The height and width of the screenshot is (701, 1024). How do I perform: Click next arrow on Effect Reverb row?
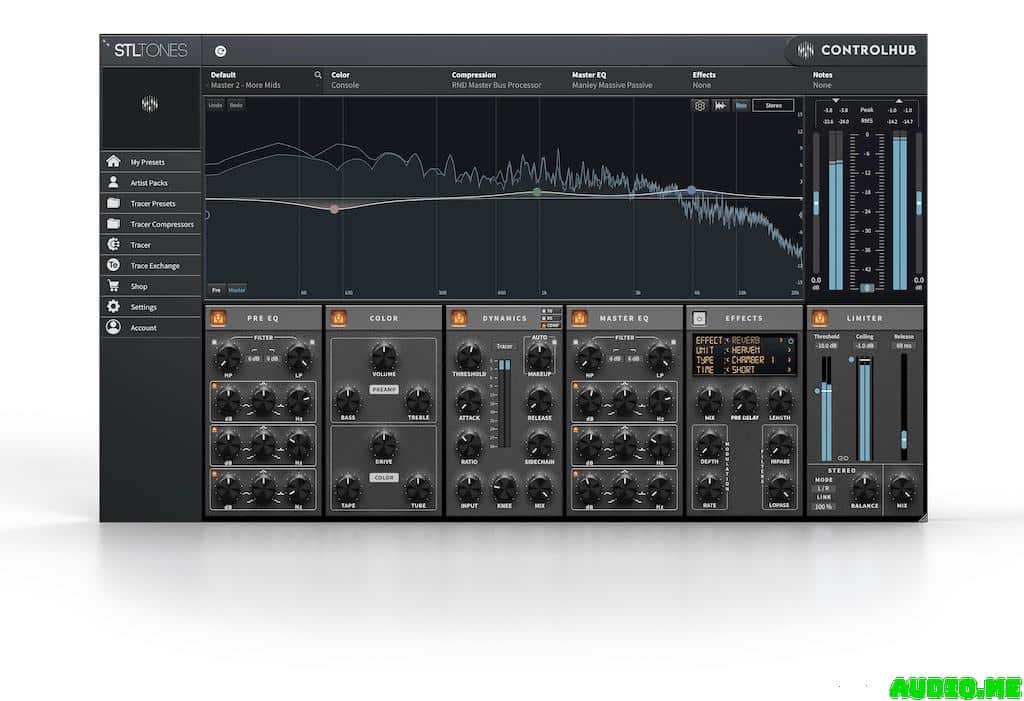tap(781, 341)
